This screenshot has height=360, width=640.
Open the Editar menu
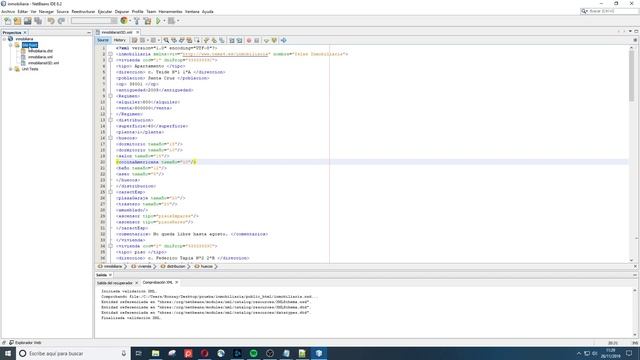coord(23,11)
